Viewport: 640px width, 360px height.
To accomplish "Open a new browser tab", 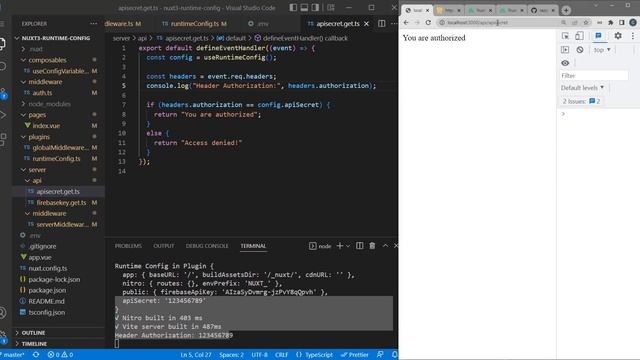I will pyautogui.click(x=566, y=10).
